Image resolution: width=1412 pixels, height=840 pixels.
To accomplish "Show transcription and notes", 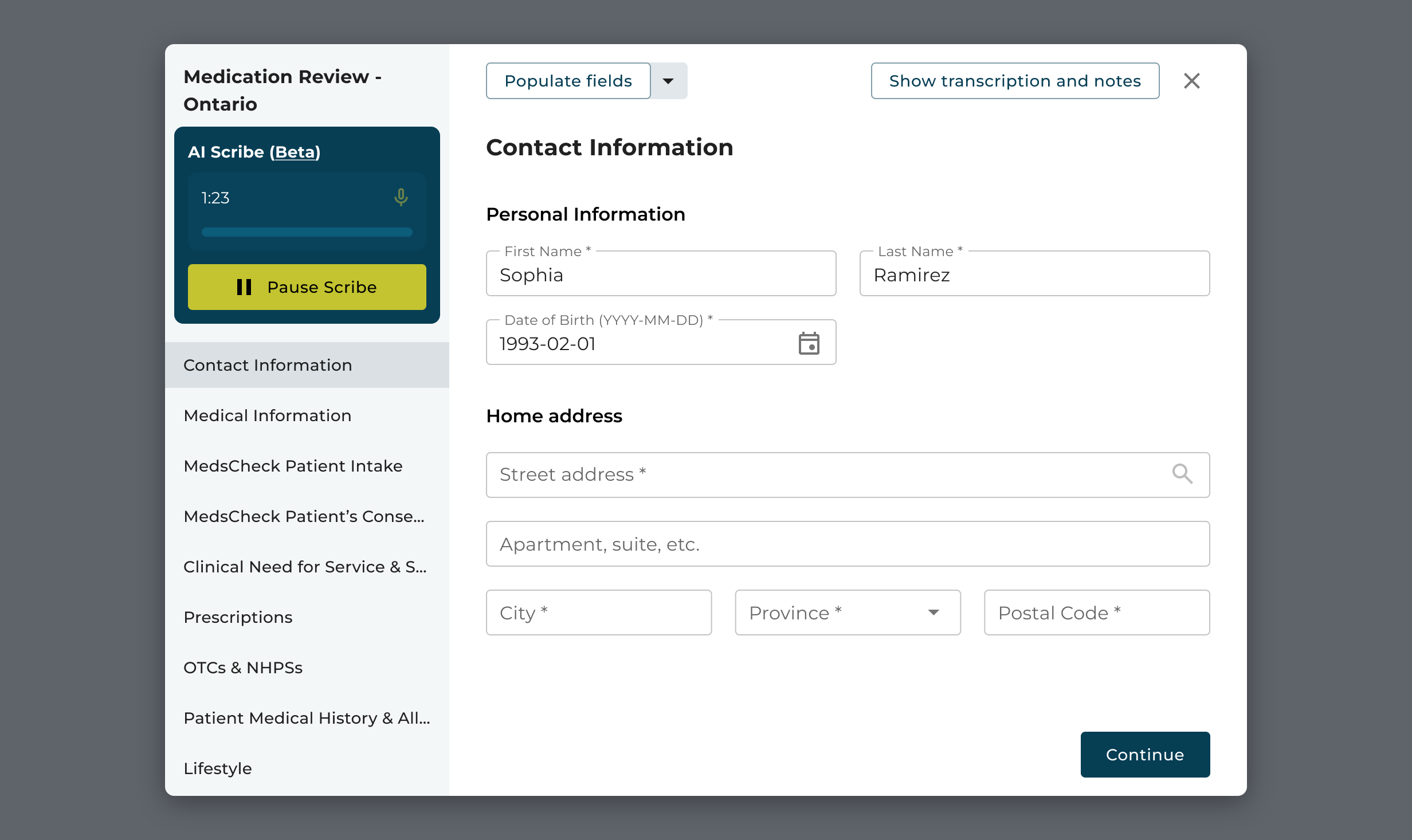I will coord(1015,81).
